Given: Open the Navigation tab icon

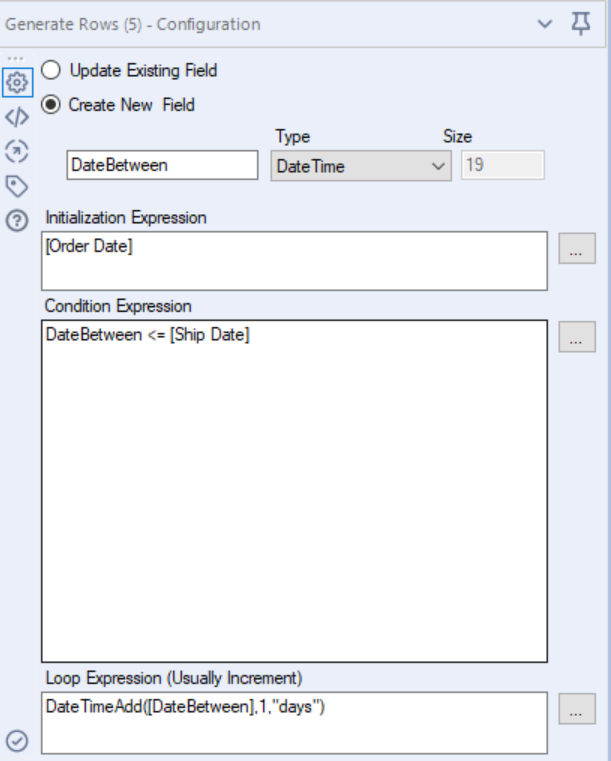Looking at the screenshot, I should coord(18,151).
